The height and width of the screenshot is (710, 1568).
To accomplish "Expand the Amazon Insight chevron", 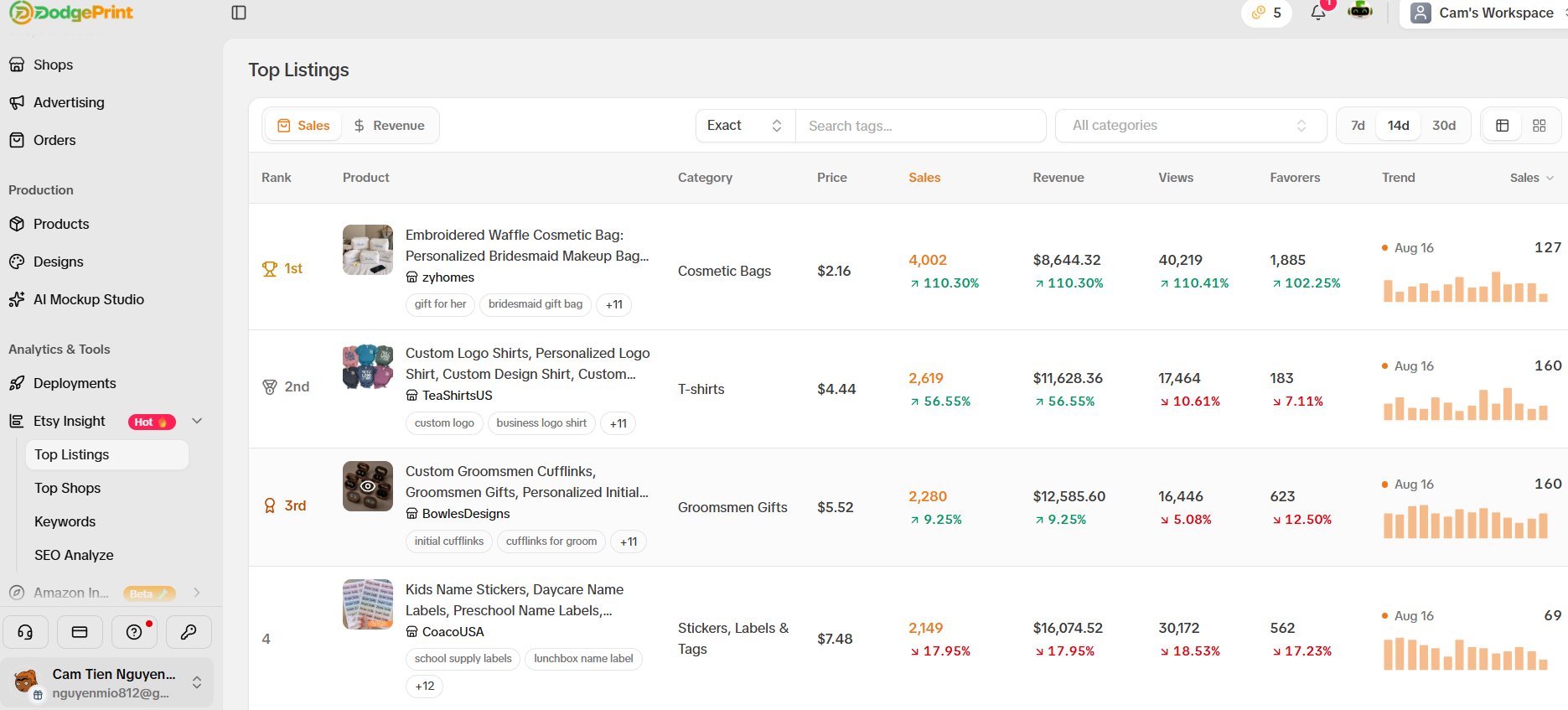I will tap(197, 593).
